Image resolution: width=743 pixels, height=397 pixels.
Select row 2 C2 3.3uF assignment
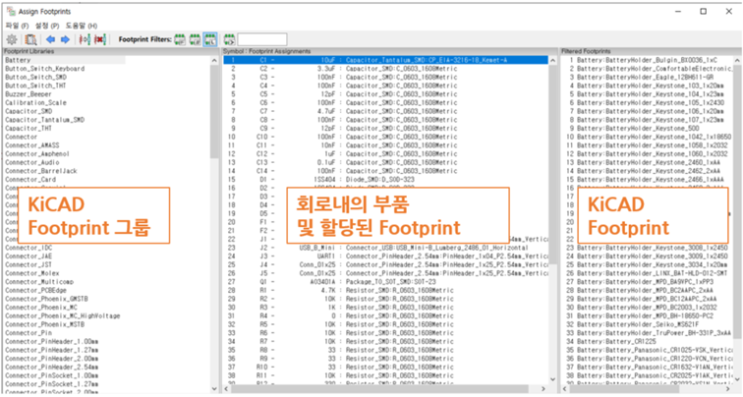[386, 69]
